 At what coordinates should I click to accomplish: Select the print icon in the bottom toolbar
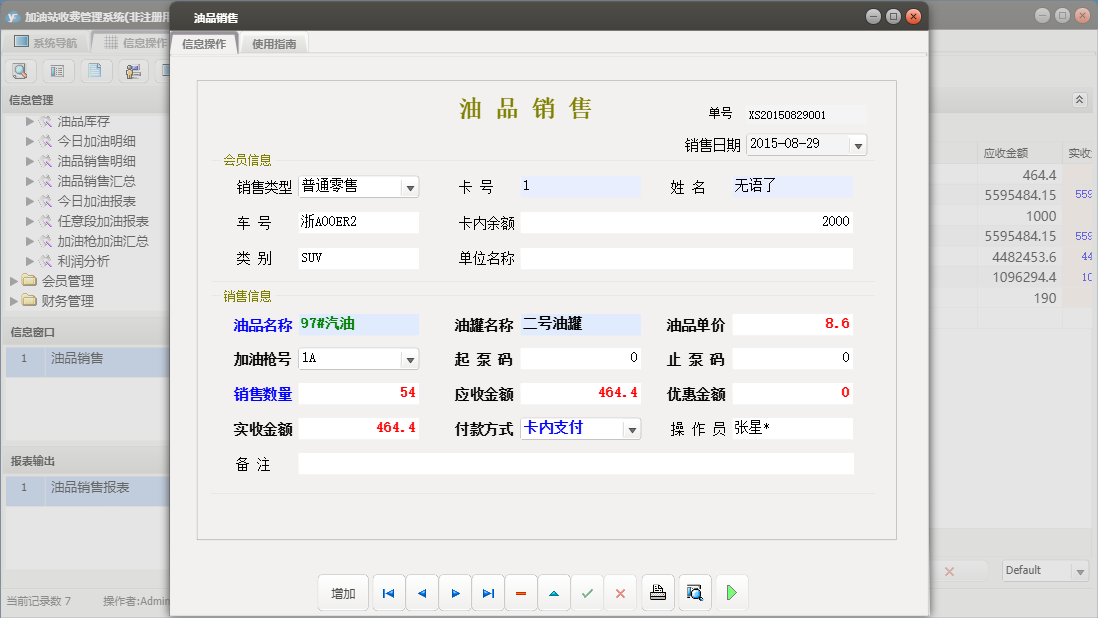click(x=658, y=592)
